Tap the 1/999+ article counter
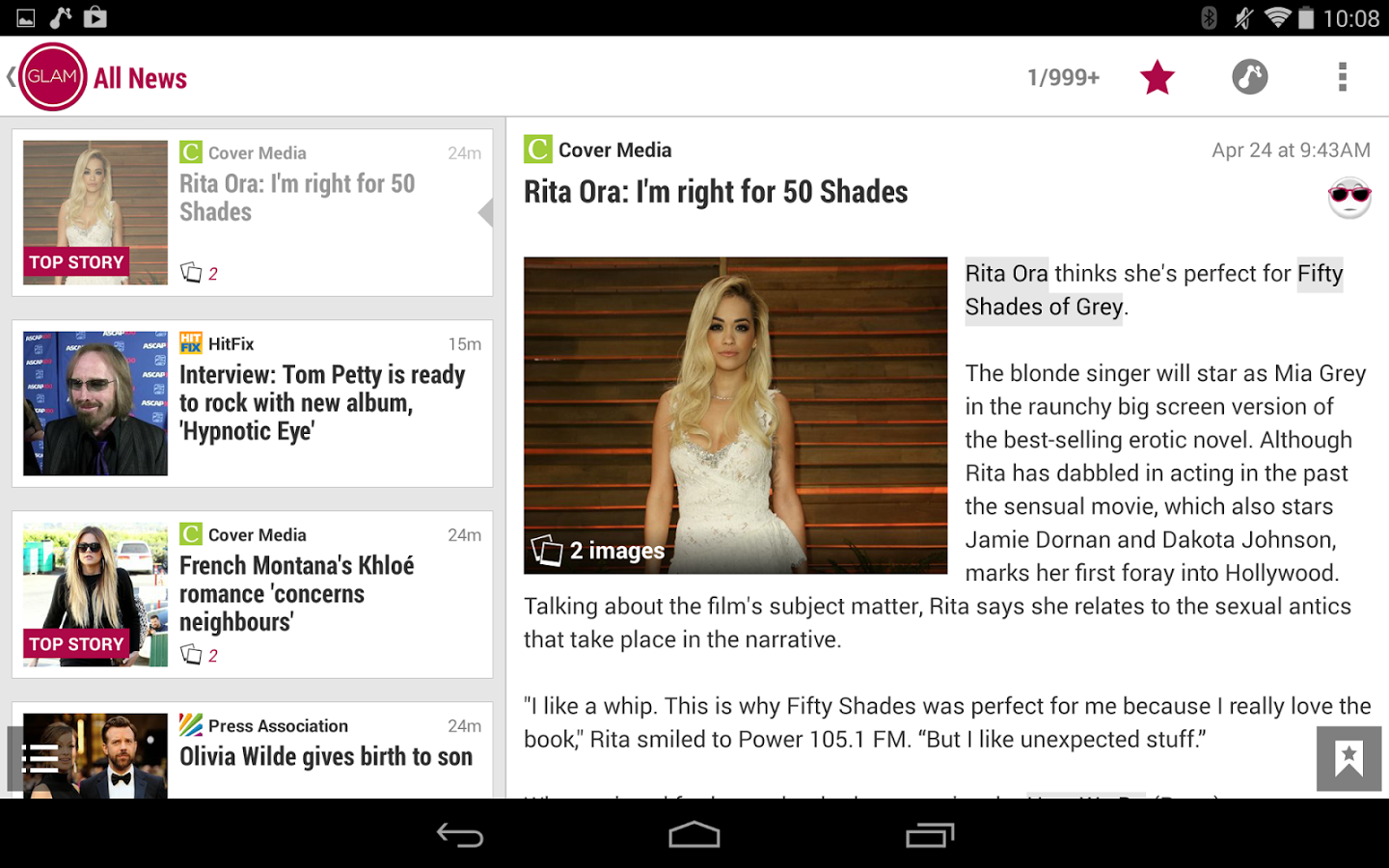The height and width of the screenshot is (868, 1389). (1063, 78)
